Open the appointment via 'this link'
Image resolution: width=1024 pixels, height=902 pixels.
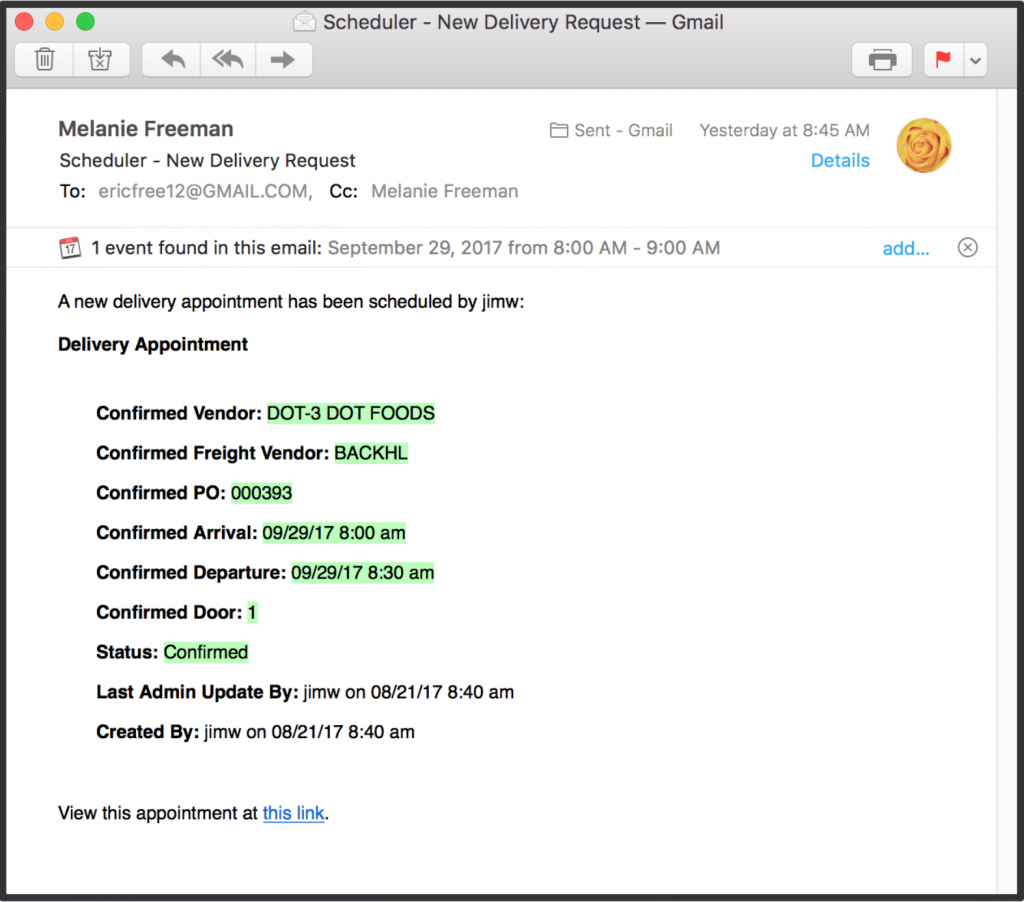[293, 812]
